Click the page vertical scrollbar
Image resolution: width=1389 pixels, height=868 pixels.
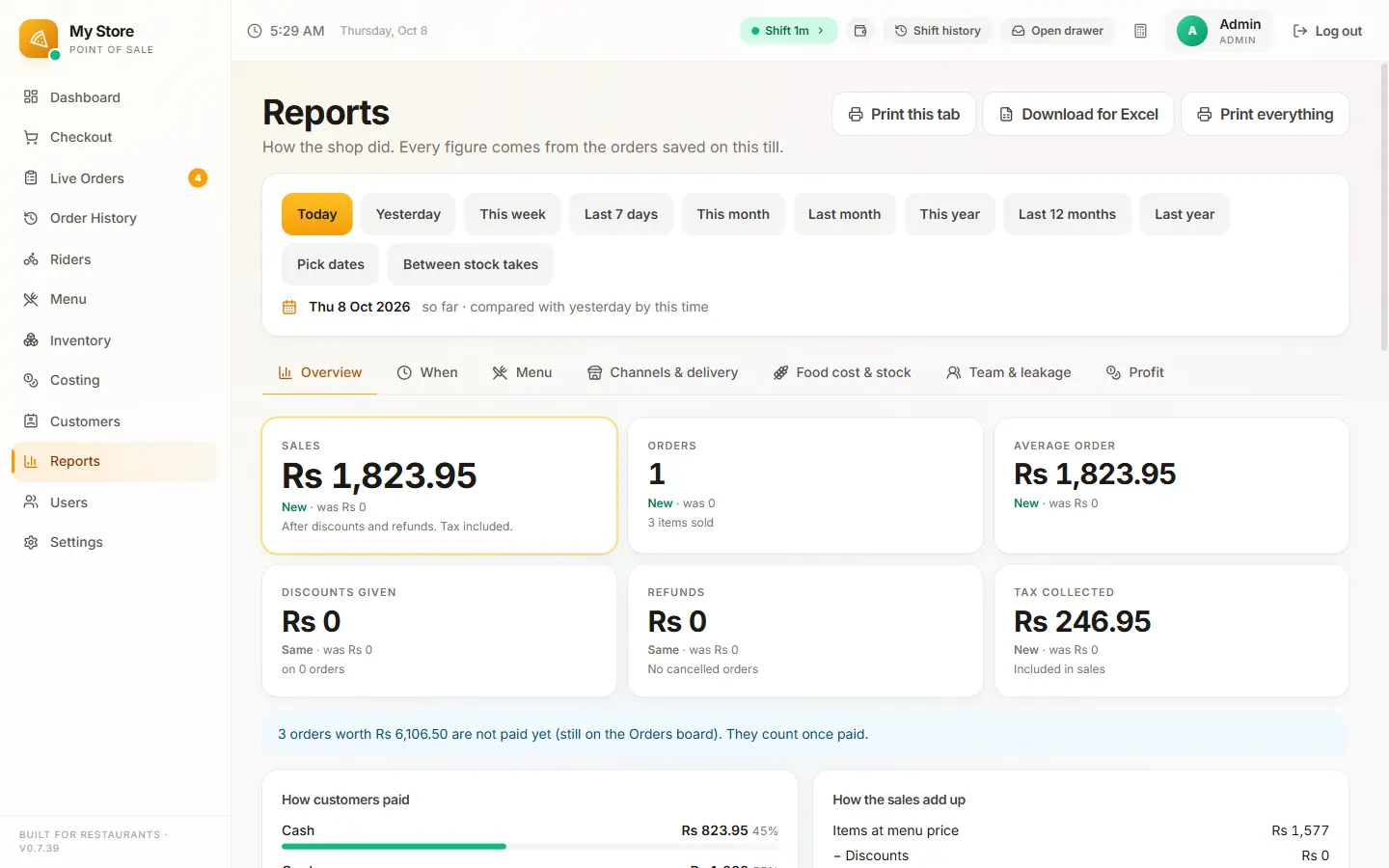tap(1384, 207)
